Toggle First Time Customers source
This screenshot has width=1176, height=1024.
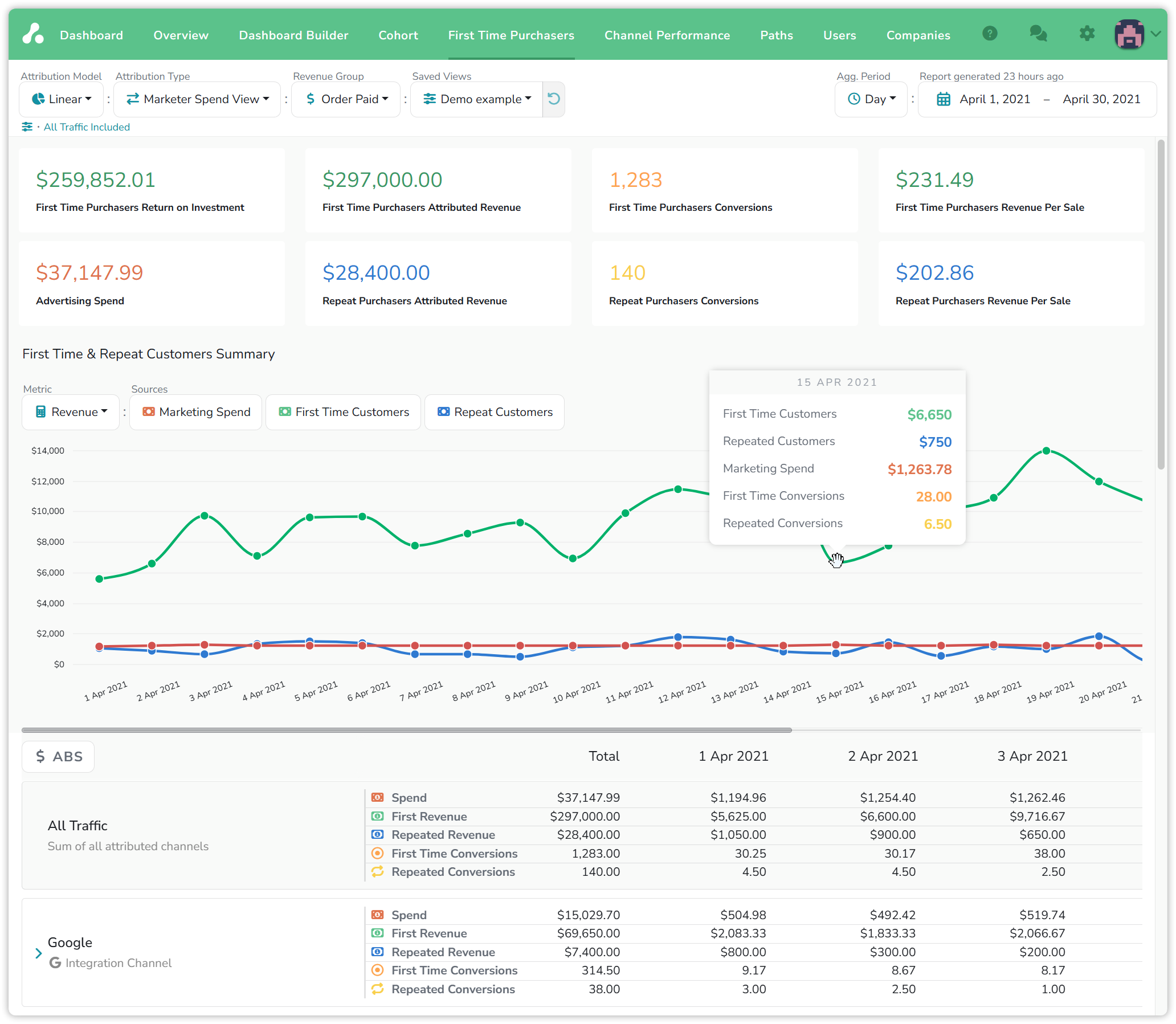[x=344, y=412]
